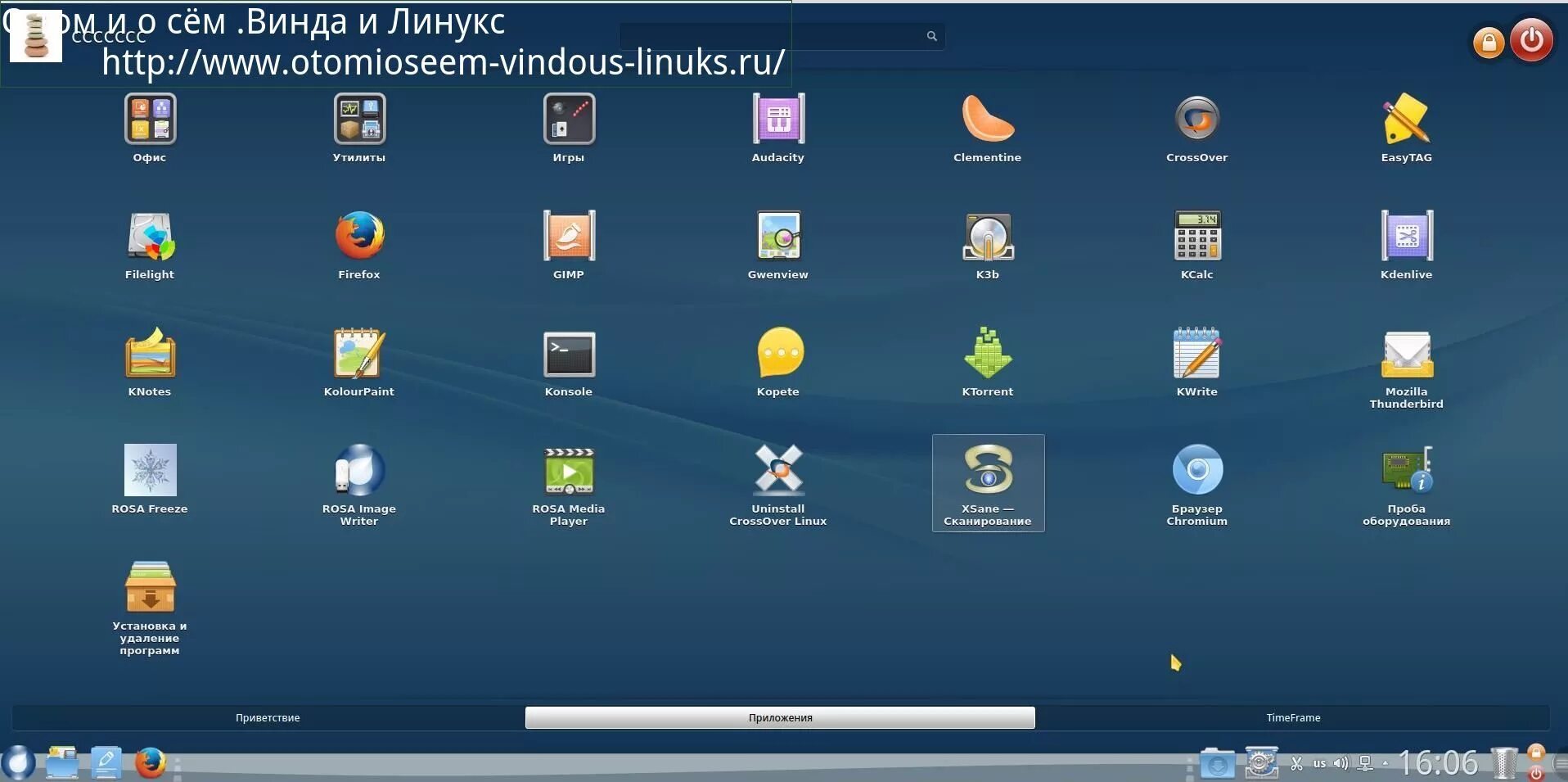
Task: Switch the 'us' keyboard layout indicator
Action: (x=1319, y=763)
